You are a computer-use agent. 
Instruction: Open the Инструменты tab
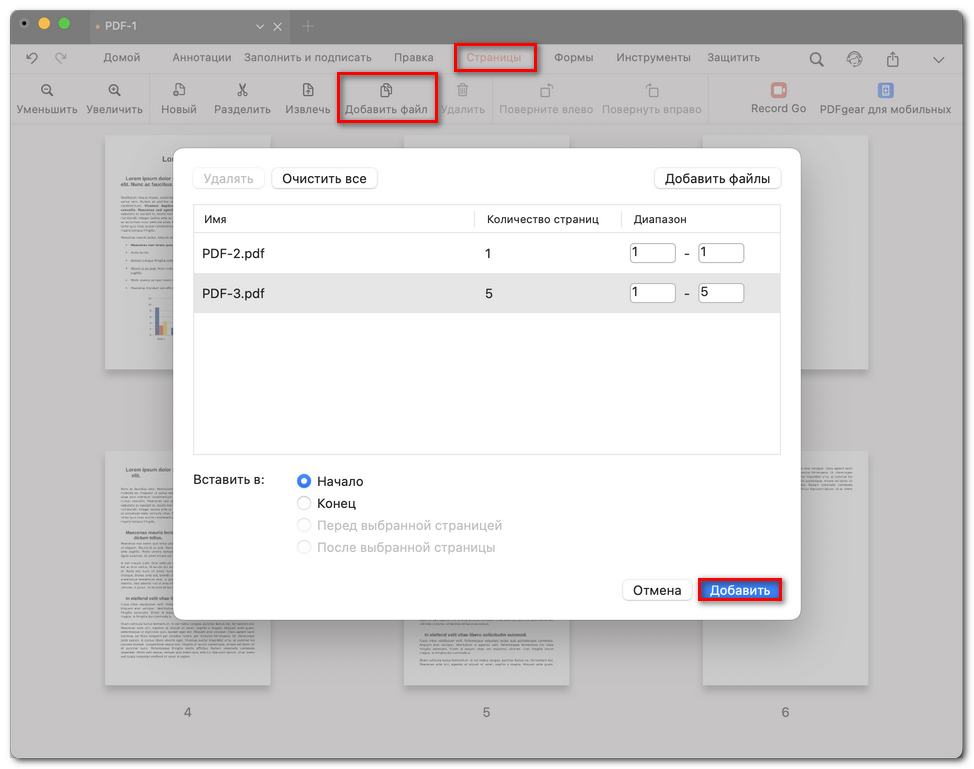653,58
